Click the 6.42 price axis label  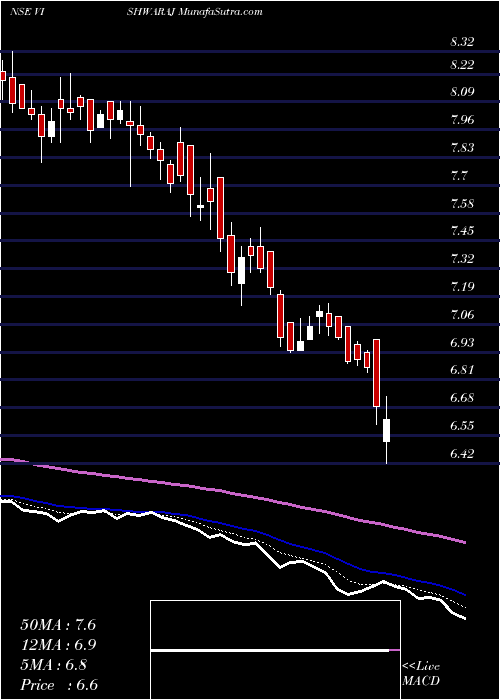click(462, 454)
